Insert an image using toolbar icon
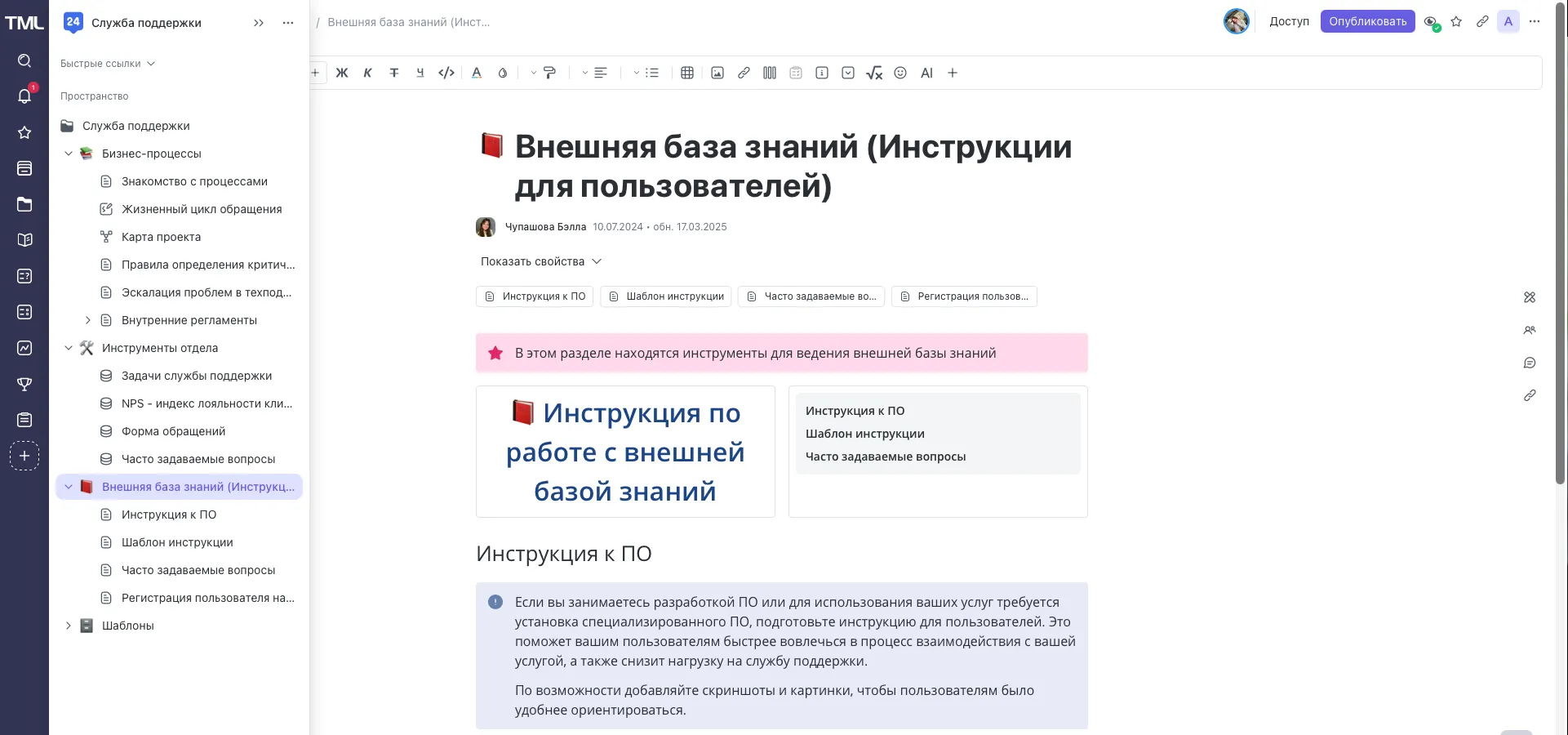This screenshot has height=735, width=1568. 717,73
